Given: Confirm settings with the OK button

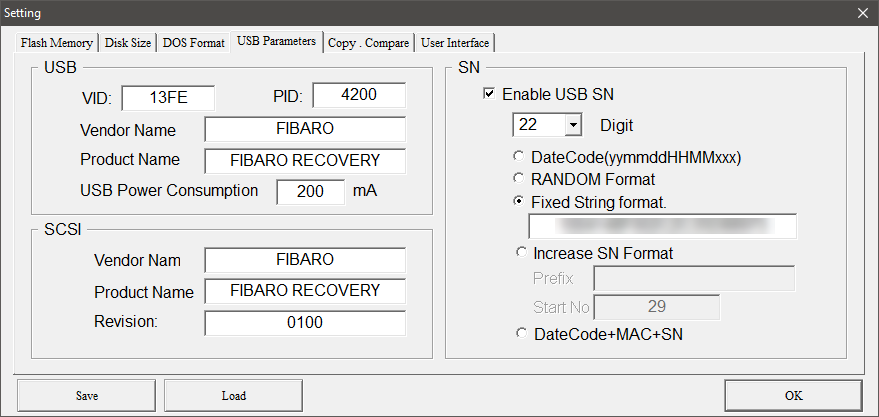Looking at the screenshot, I should (793, 396).
